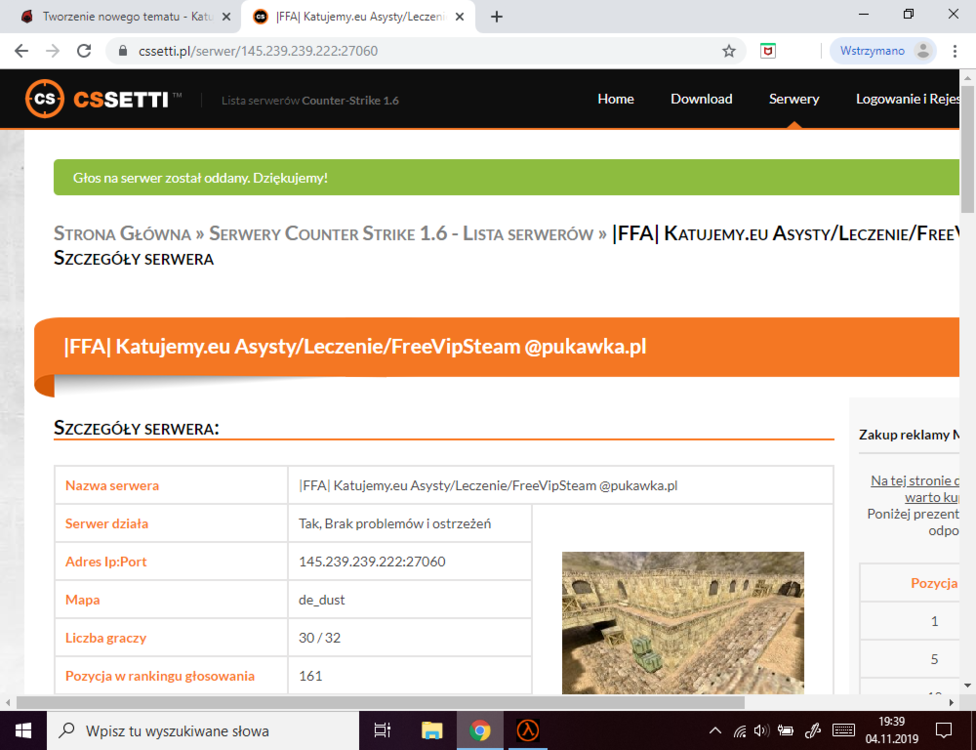Image resolution: width=976 pixels, height=750 pixels.
Task: Click the Chrome taskbar icon
Action: pyautogui.click(x=479, y=731)
